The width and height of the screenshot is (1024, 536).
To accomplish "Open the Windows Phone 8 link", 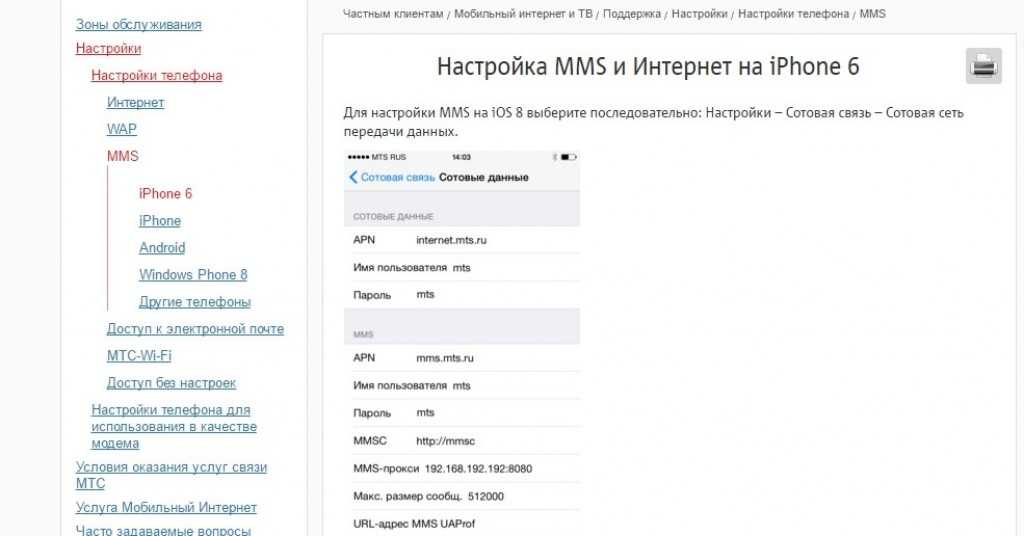I will pos(193,275).
